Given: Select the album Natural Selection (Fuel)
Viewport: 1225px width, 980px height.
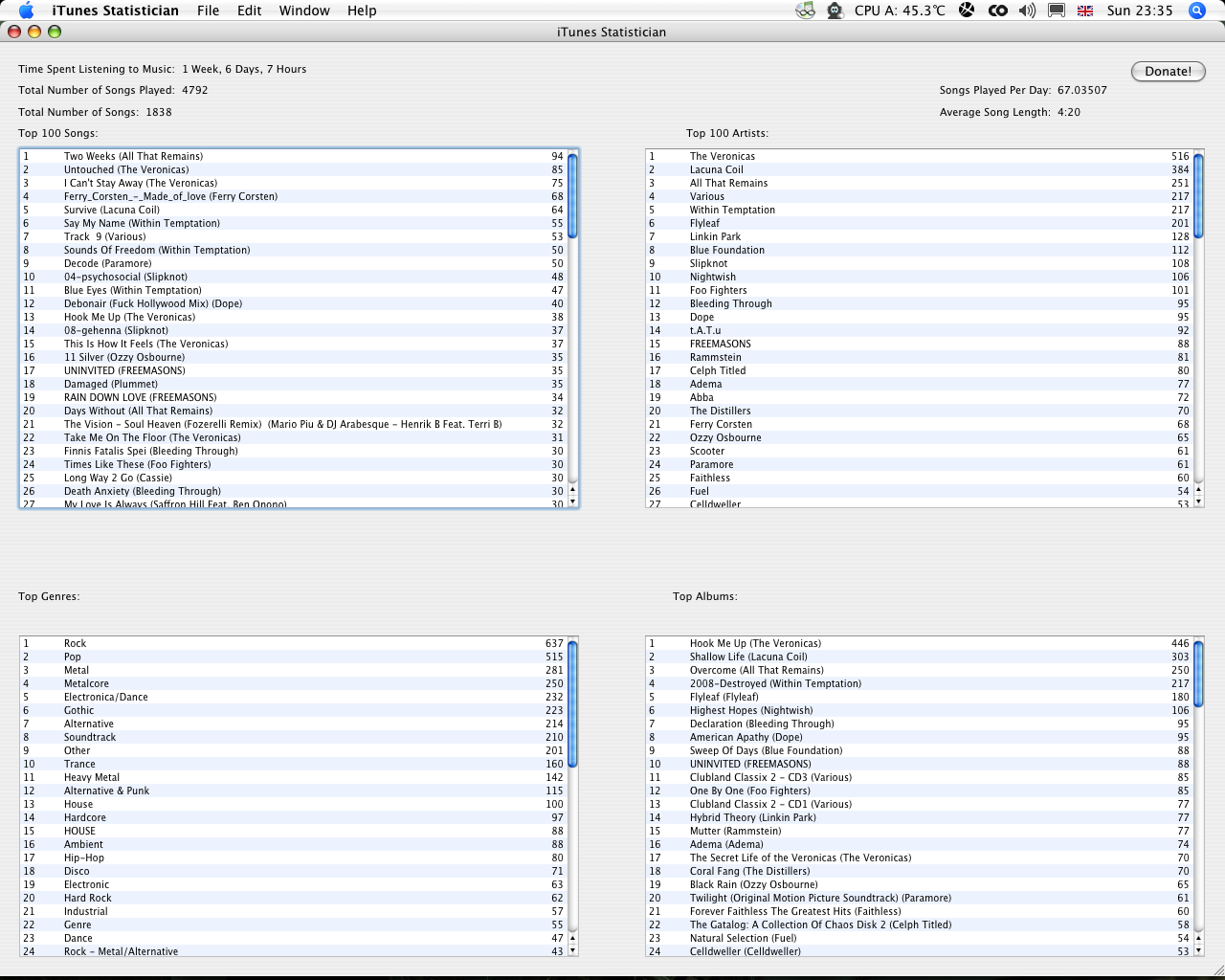Looking at the screenshot, I should coord(920,938).
